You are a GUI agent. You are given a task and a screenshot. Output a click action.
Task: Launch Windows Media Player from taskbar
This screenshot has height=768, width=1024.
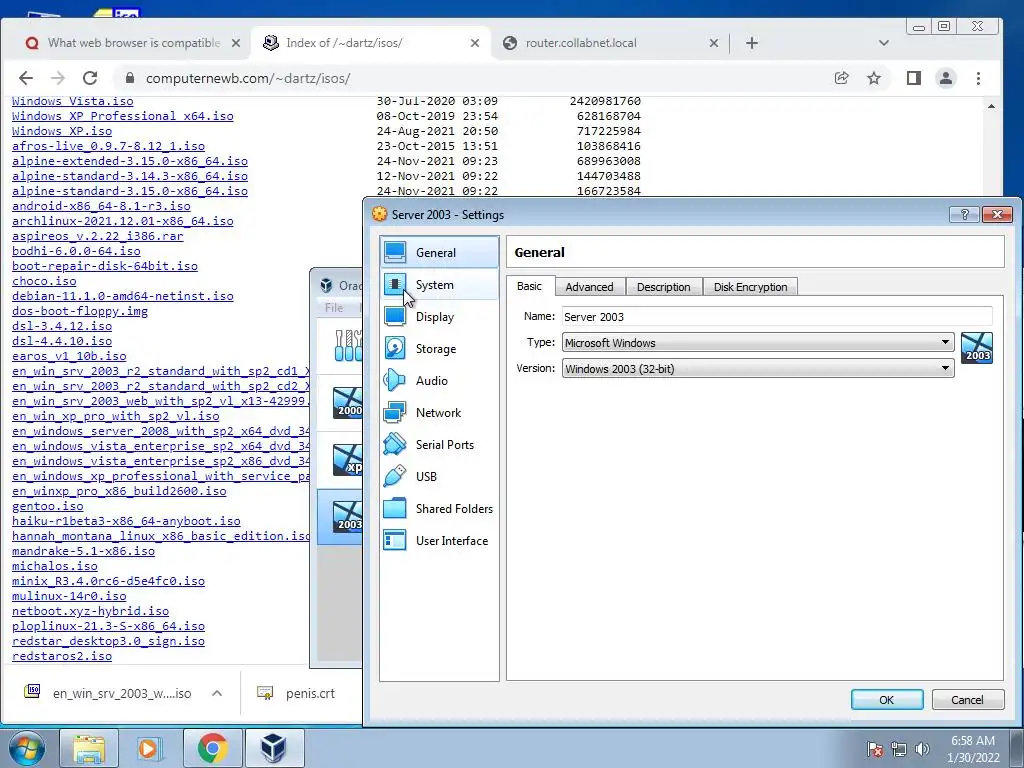tap(150, 748)
